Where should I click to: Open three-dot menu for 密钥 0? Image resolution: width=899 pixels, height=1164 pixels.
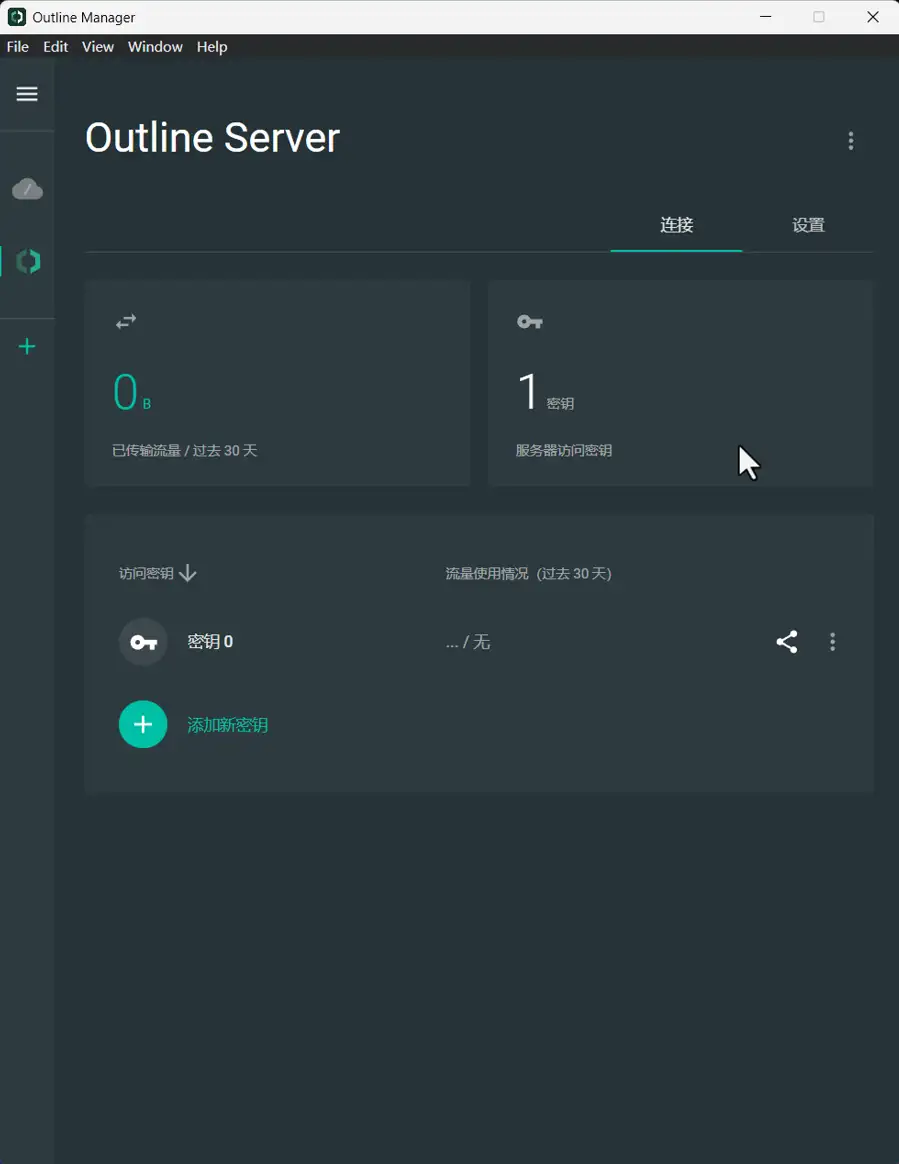click(x=832, y=641)
